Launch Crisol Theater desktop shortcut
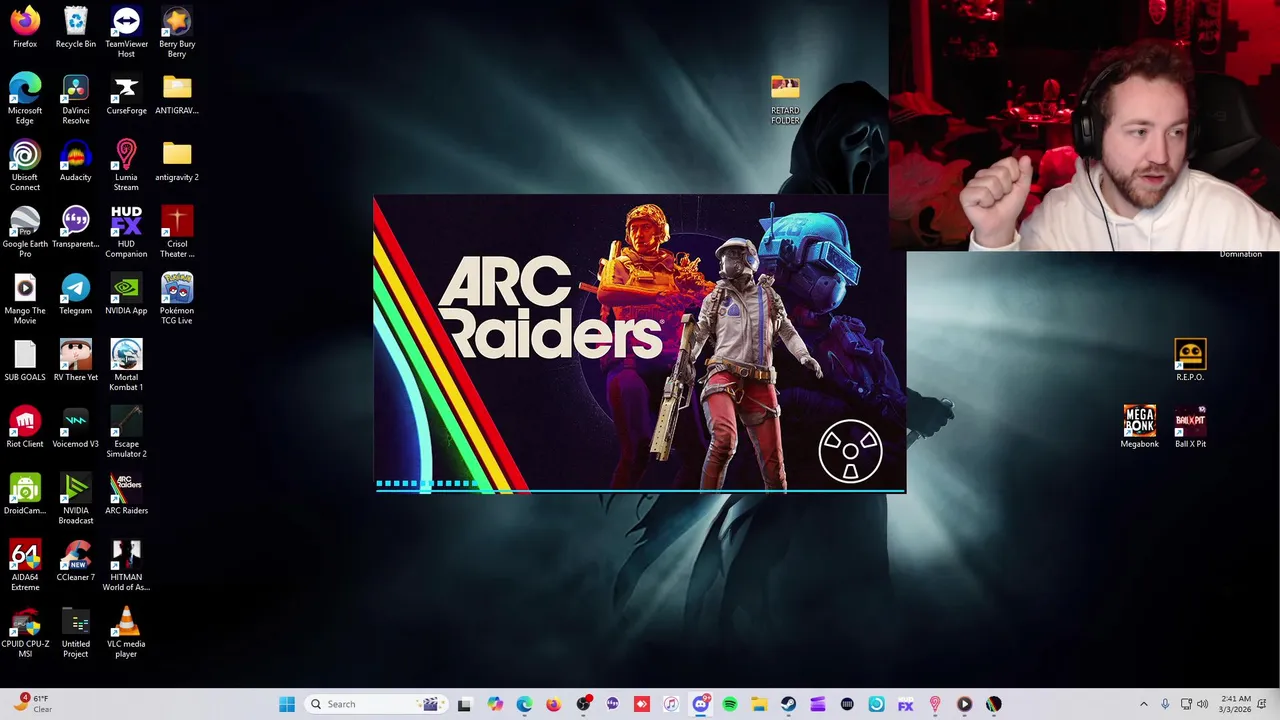Viewport: 1280px width, 720px height. click(177, 232)
